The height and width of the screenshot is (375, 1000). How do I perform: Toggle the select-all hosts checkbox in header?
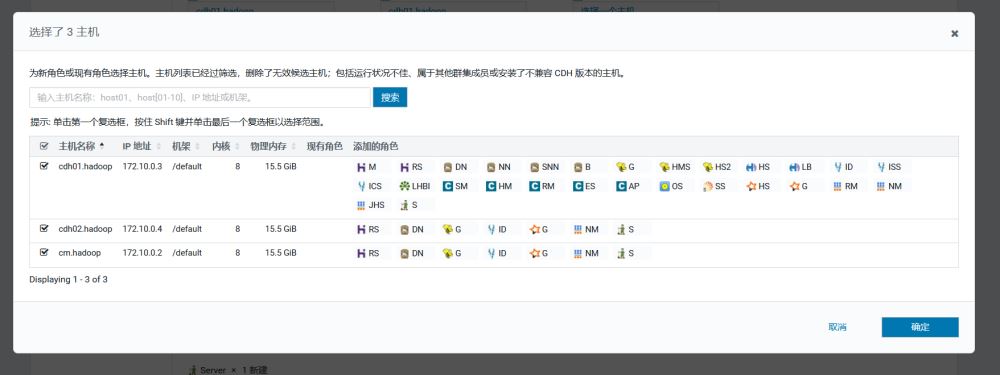[x=44, y=146]
